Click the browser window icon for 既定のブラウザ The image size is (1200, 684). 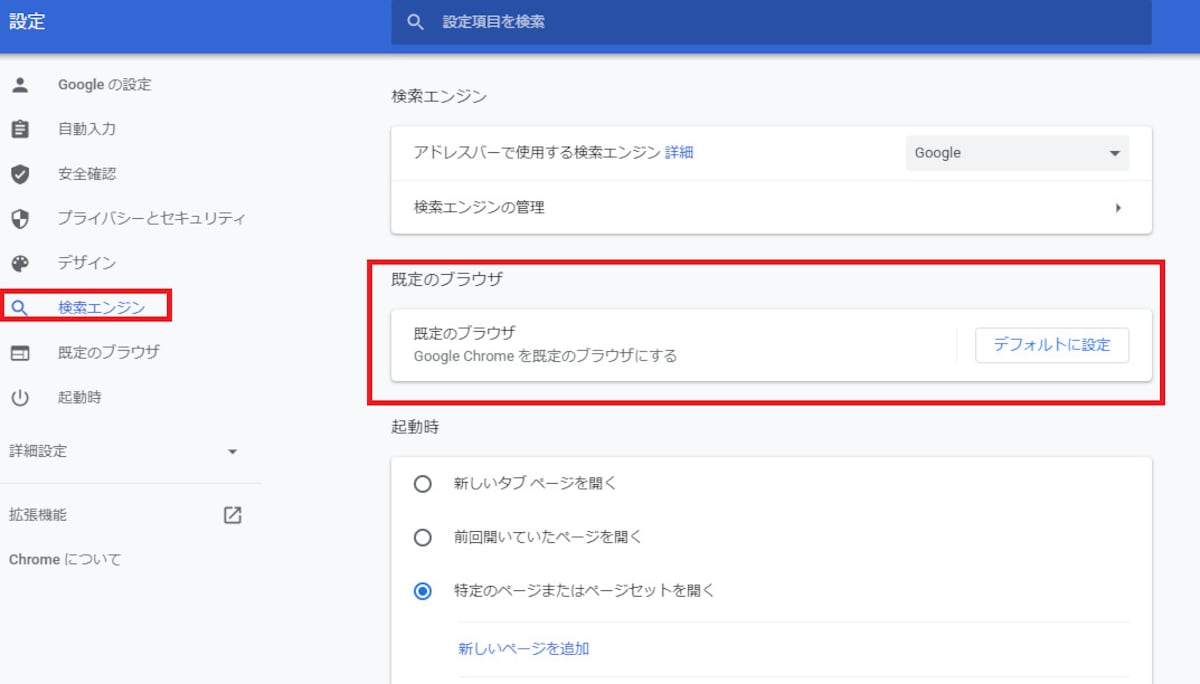tap(20, 353)
